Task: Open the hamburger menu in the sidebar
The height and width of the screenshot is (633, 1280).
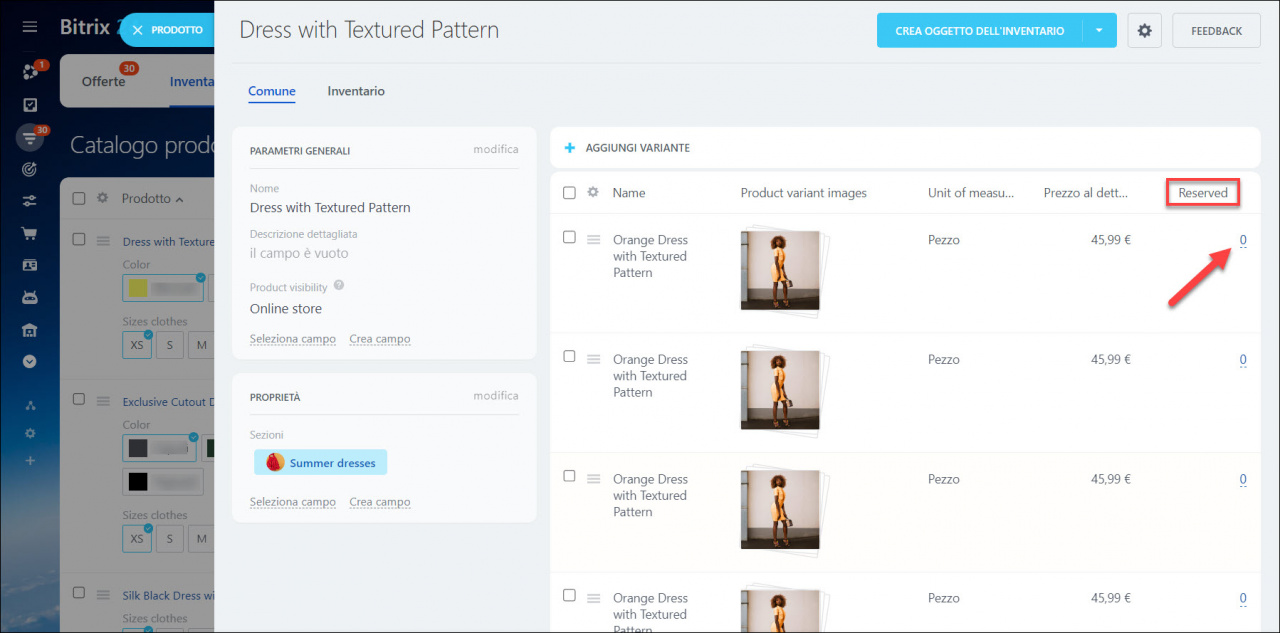Action: tap(29, 26)
